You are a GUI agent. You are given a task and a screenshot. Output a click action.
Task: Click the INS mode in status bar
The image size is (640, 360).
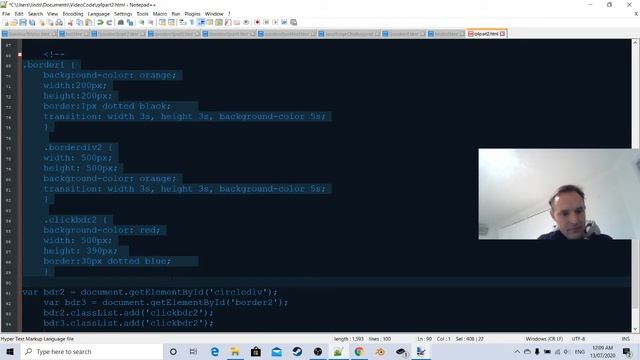(x=625, y=339)
